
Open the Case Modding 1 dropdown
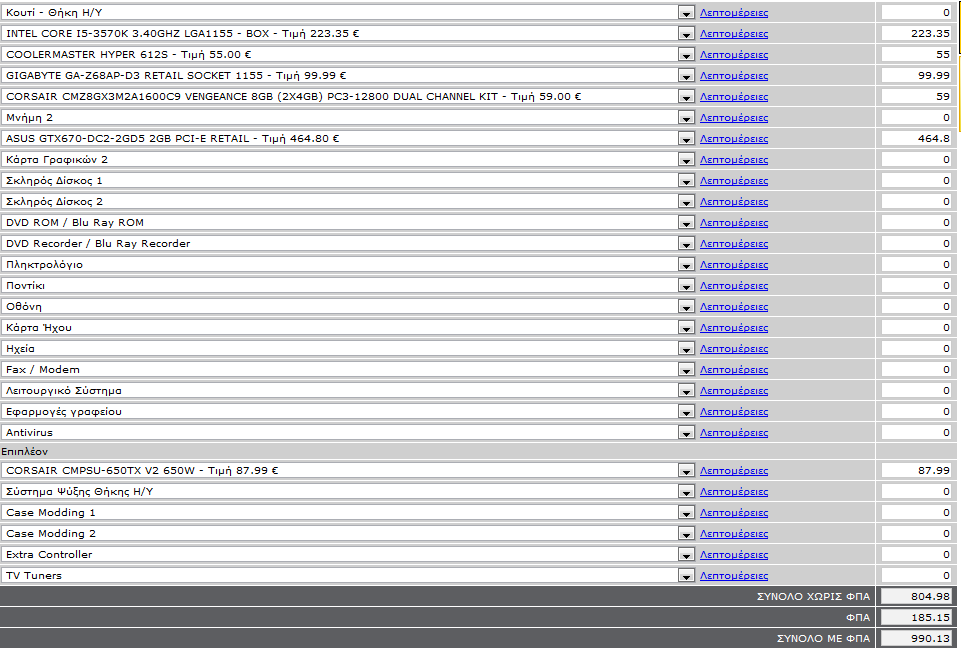348,512
